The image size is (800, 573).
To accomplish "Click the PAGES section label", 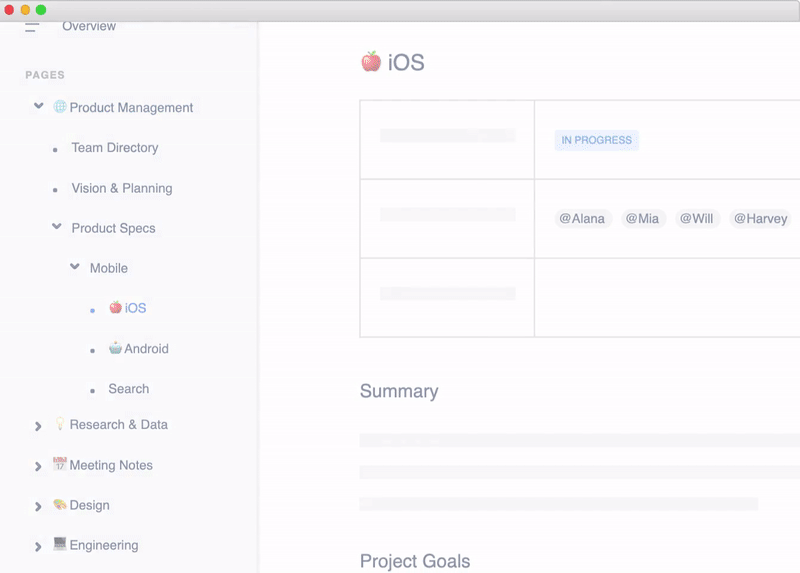I will coord(45,75).
